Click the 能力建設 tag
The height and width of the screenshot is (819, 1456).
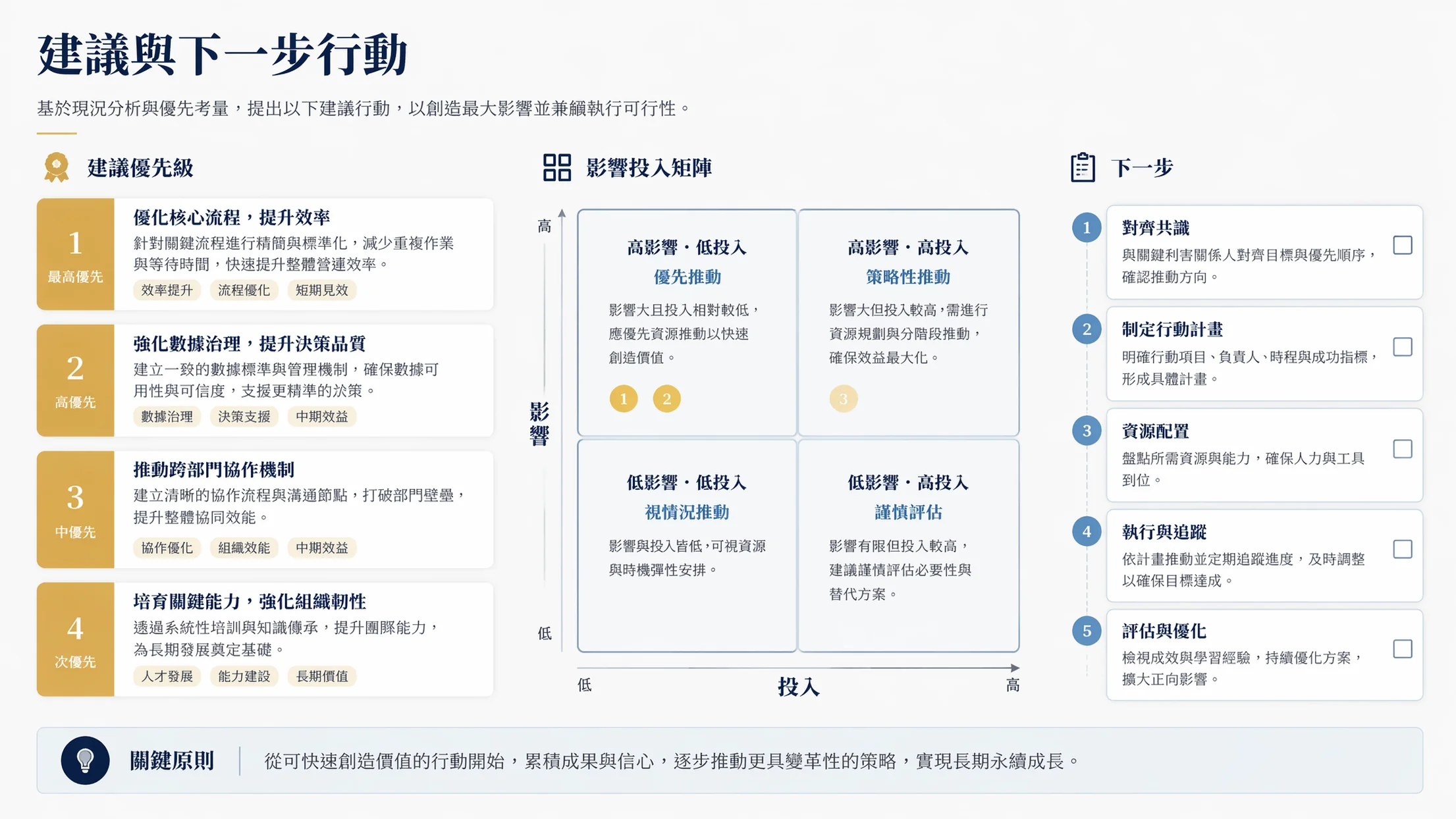(244, 676)
